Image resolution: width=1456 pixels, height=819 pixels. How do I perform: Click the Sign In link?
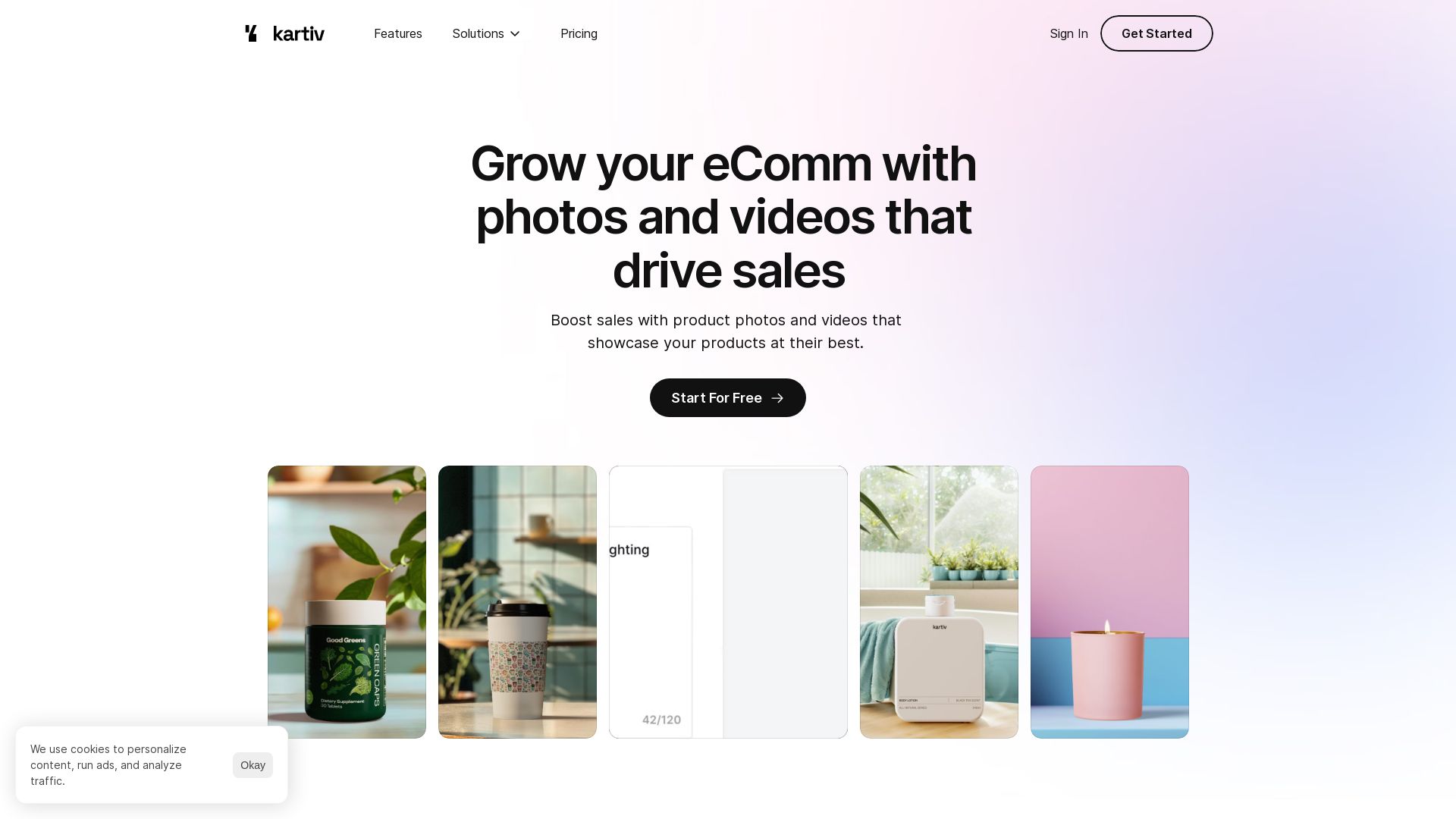[1069, 33]
